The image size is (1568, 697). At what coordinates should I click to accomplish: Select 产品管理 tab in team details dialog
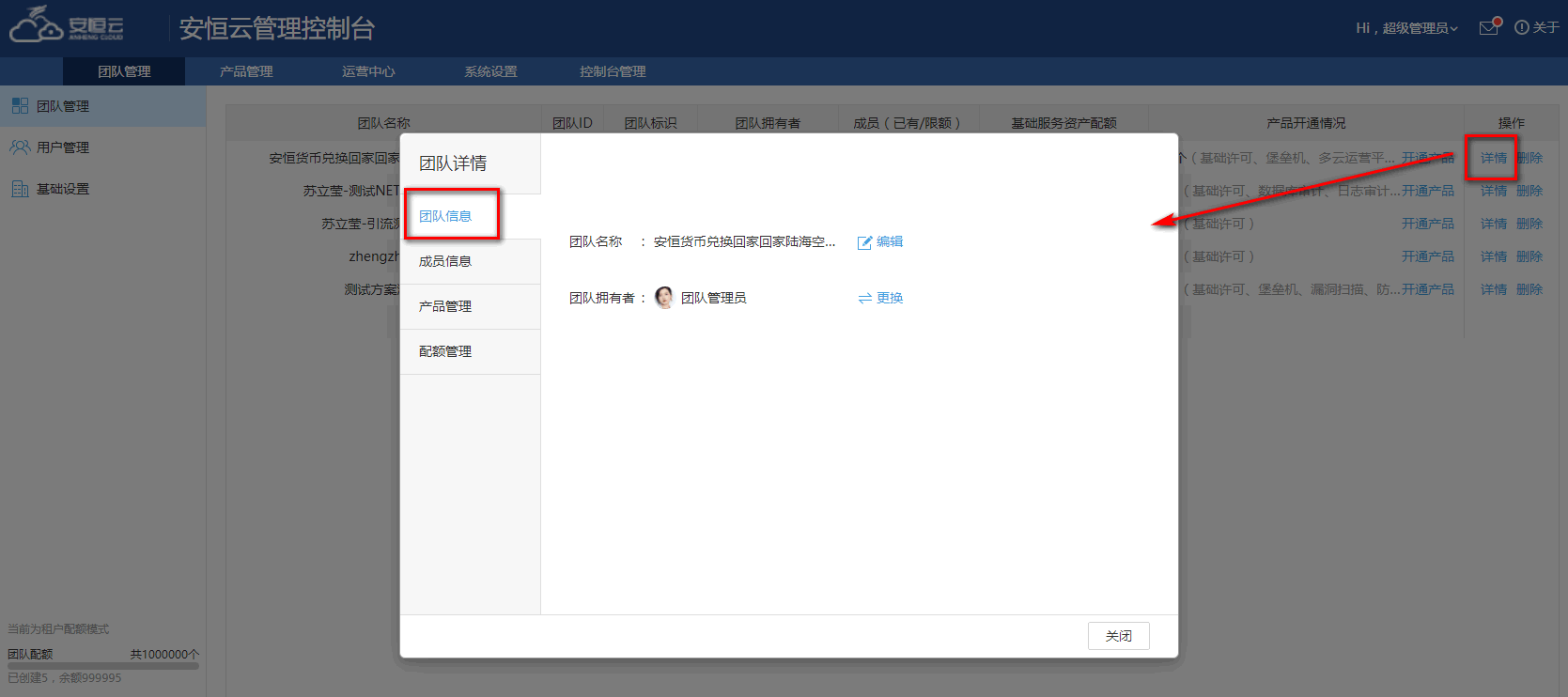[471, 306]
